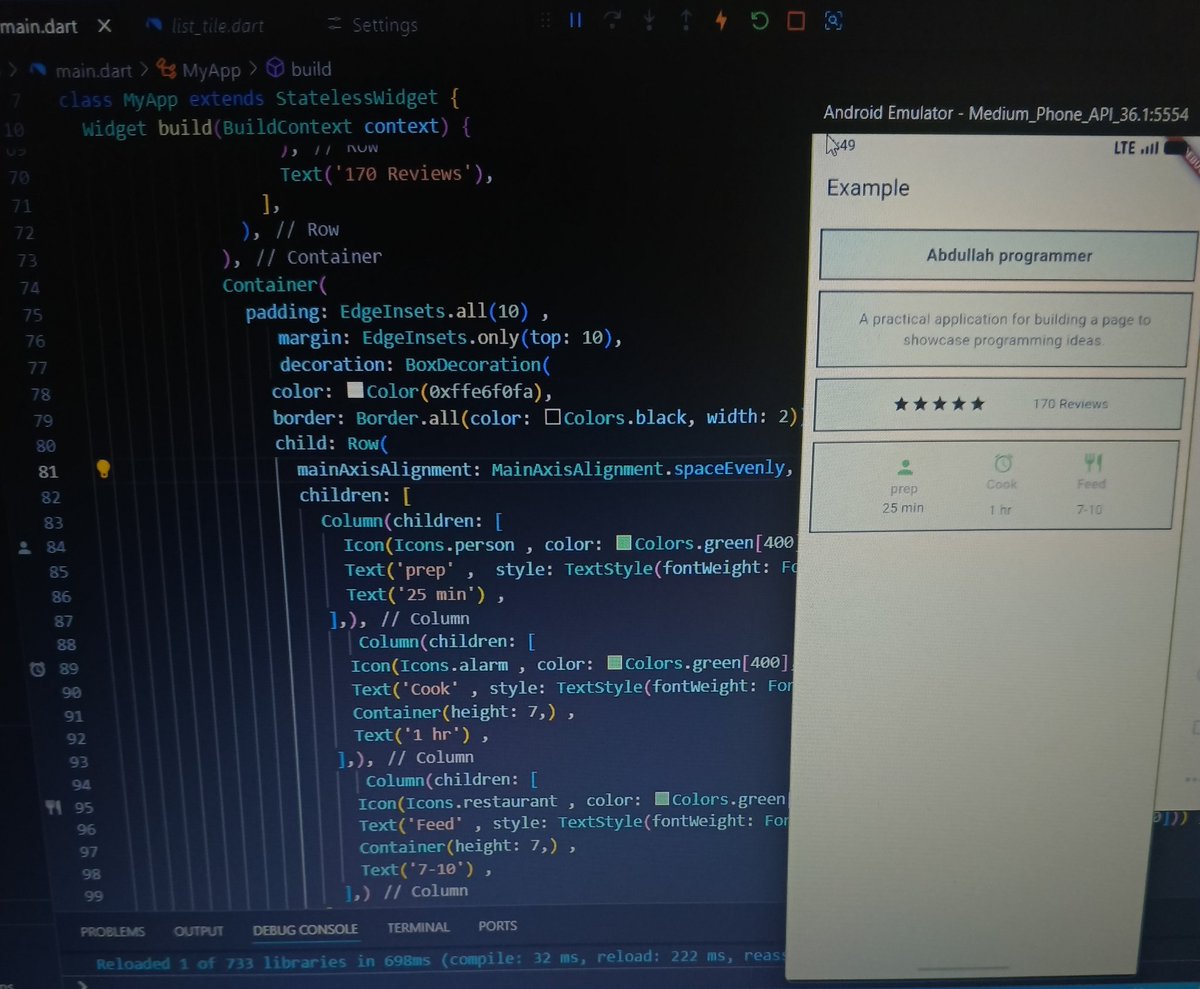Click the Step Into debug arrow
This screenshot has height=989, width=1200.
pyautogui.click(x=649, y=20)
